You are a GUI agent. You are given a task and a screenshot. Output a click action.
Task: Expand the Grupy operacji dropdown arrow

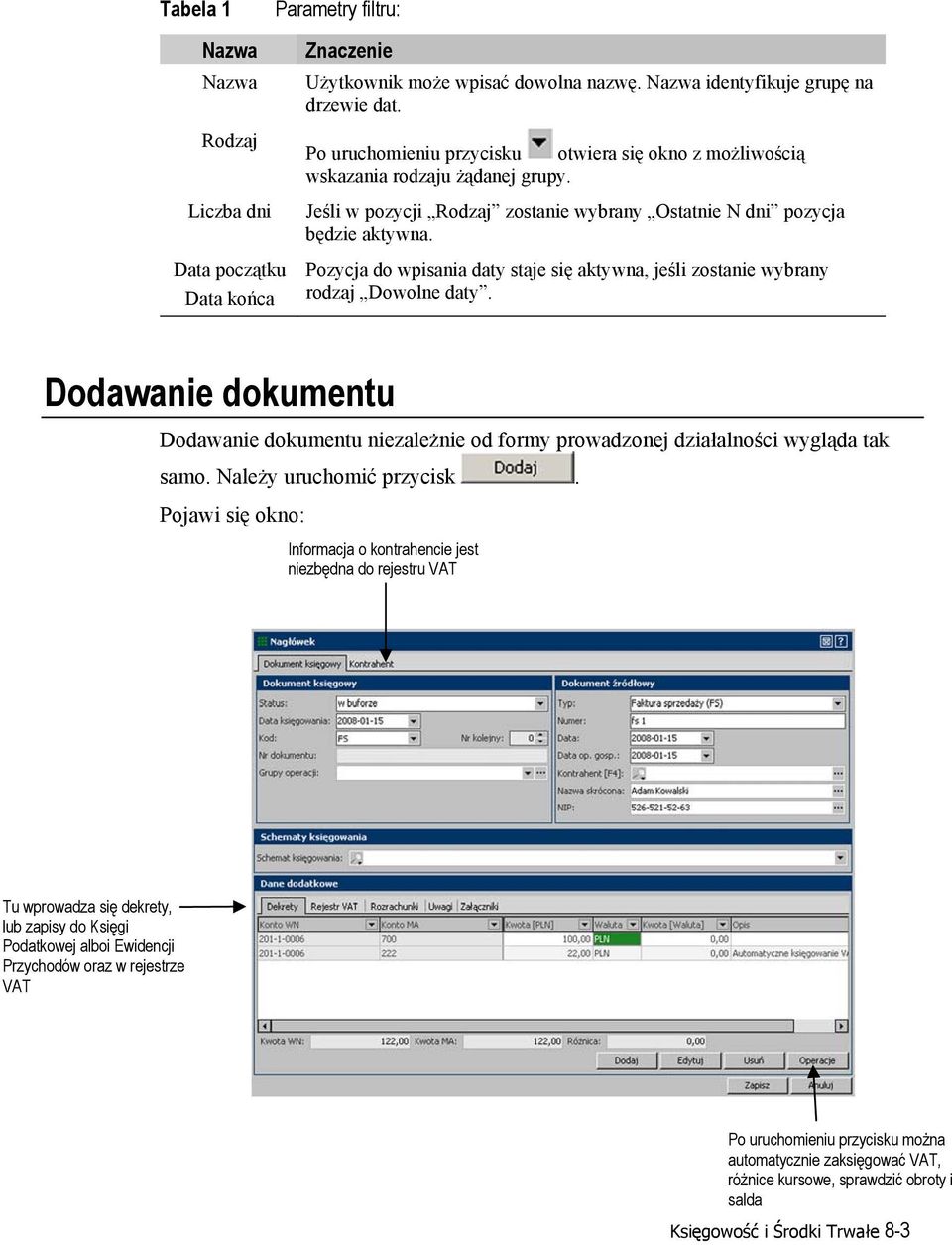pyautogui.click(x=528, y=773)
